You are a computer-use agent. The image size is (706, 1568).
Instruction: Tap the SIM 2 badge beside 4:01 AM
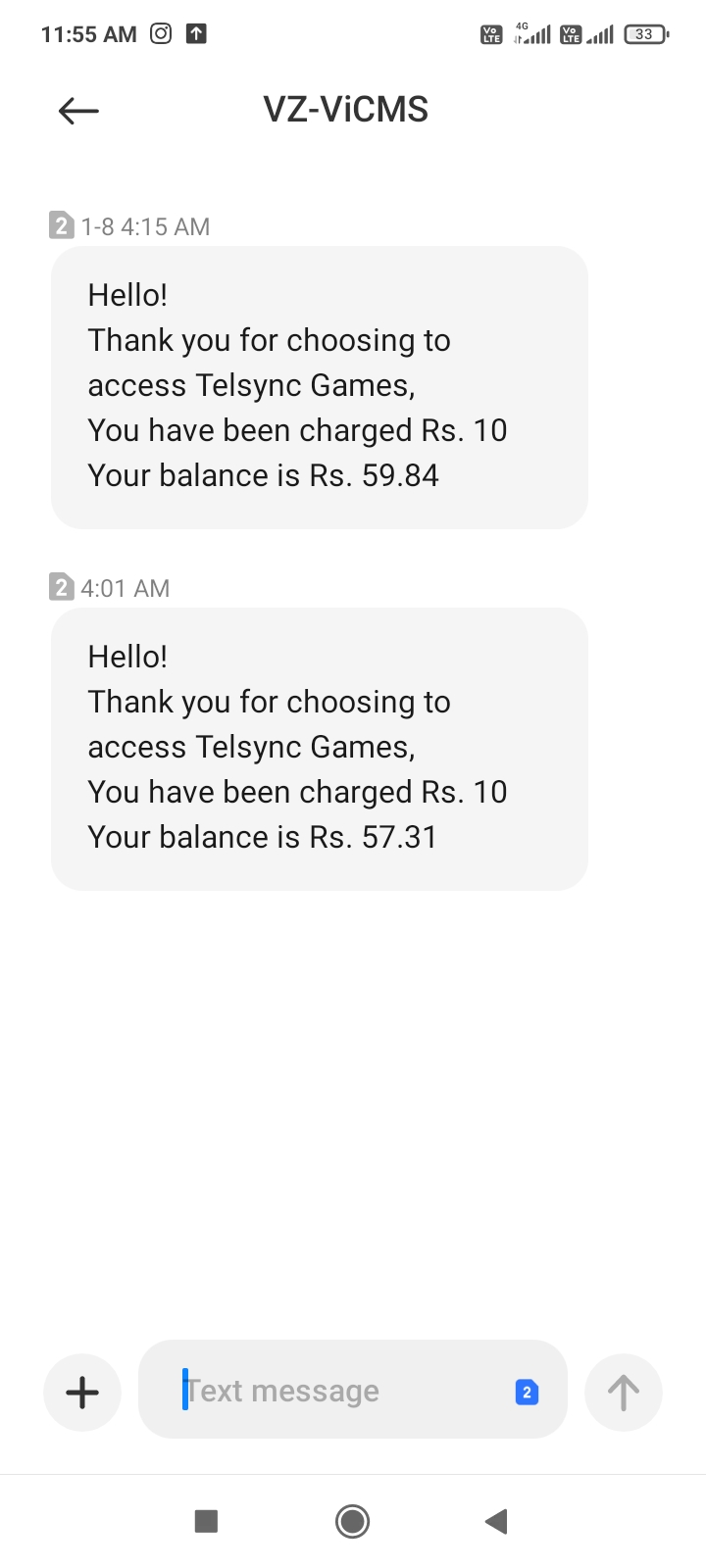coord(61,588)
